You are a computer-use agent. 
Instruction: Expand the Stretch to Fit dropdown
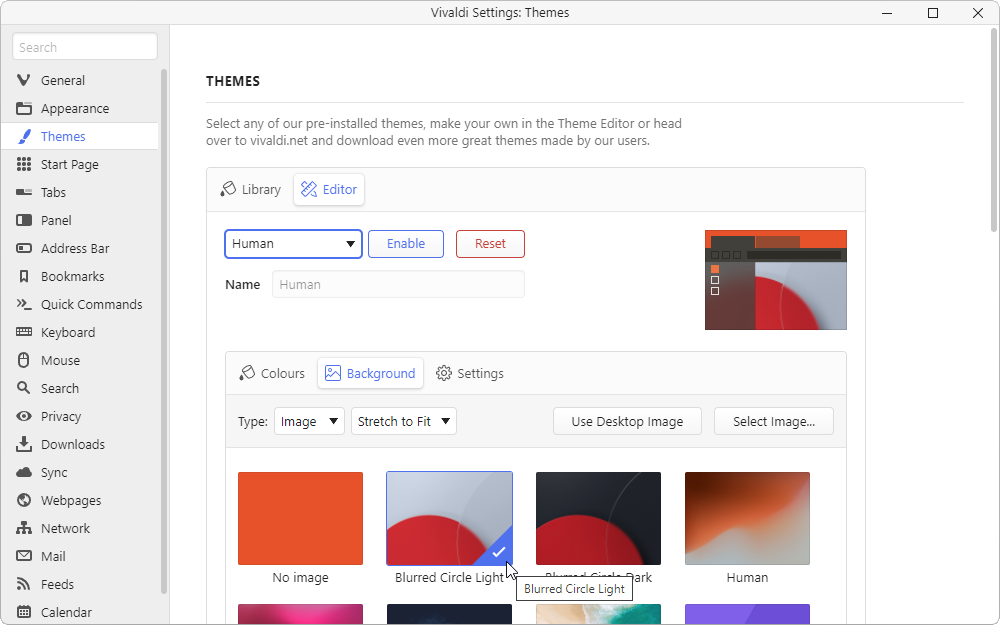point(403,421)
